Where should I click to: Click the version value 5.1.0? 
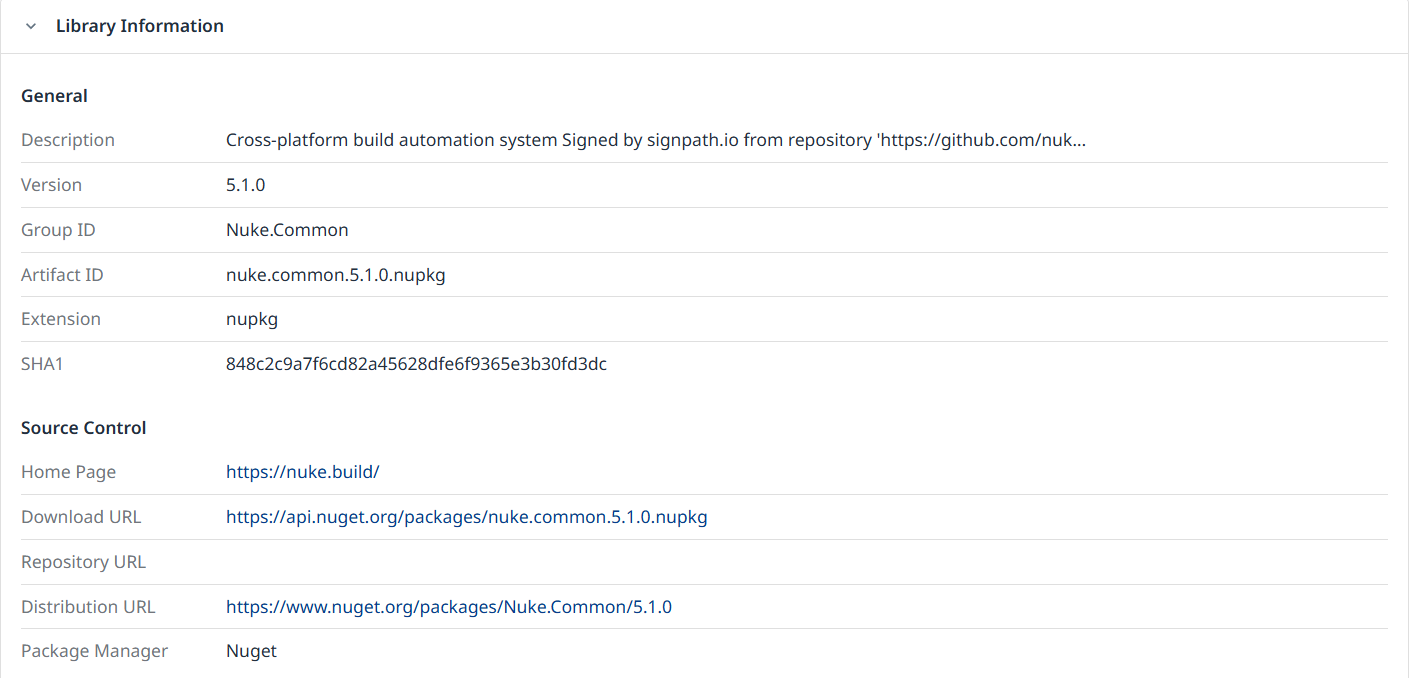tap(245, 185)
